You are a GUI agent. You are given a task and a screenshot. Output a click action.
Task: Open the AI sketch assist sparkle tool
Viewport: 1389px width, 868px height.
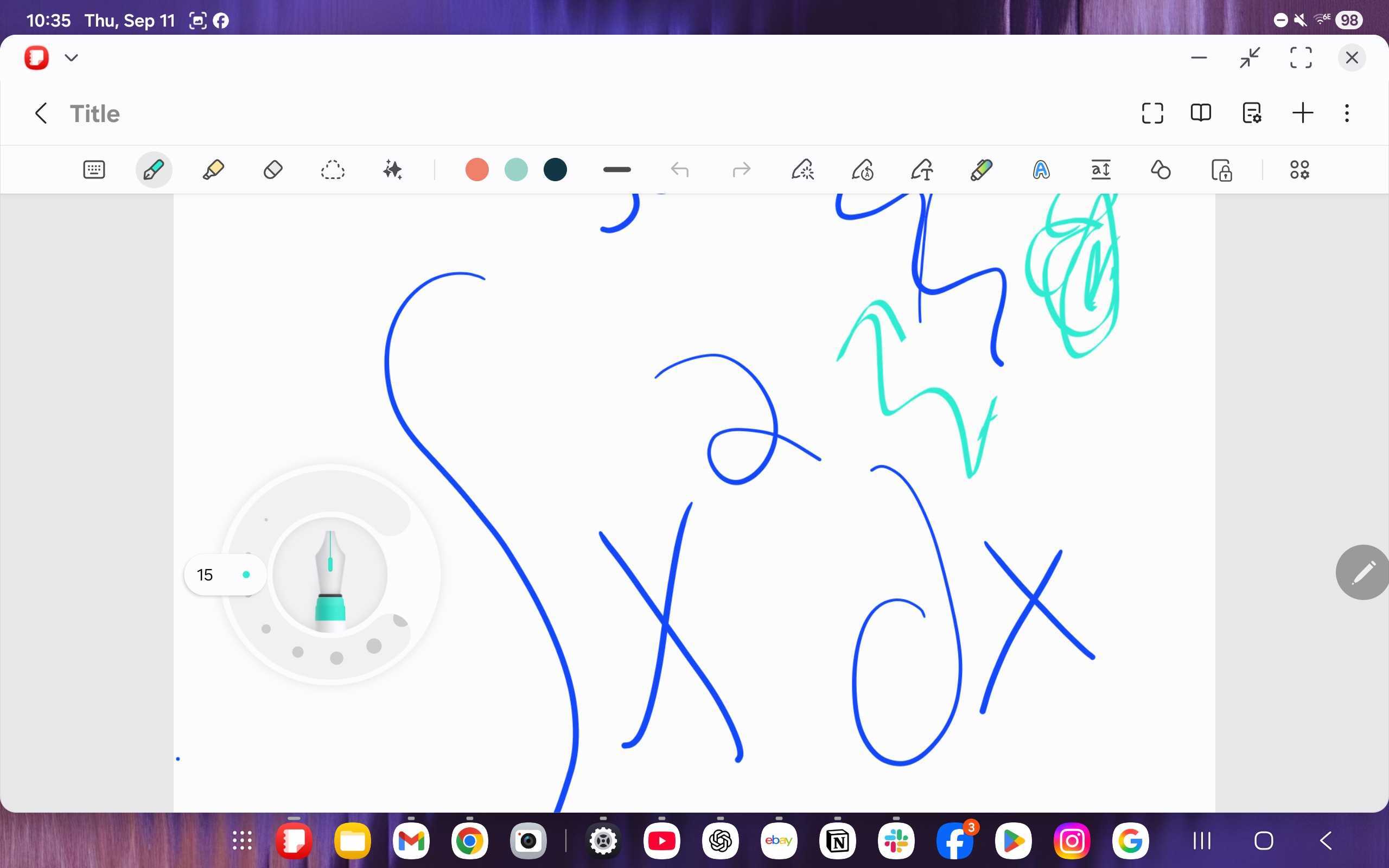click(x=393, y=170)
